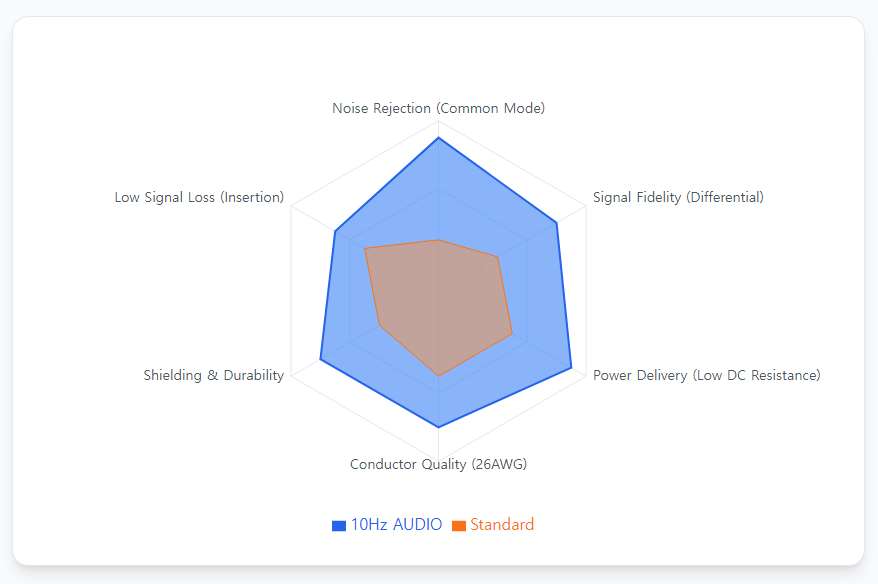Click Standard's Noise Rejection data point
The image size is (878, 584).
(438, 240)
